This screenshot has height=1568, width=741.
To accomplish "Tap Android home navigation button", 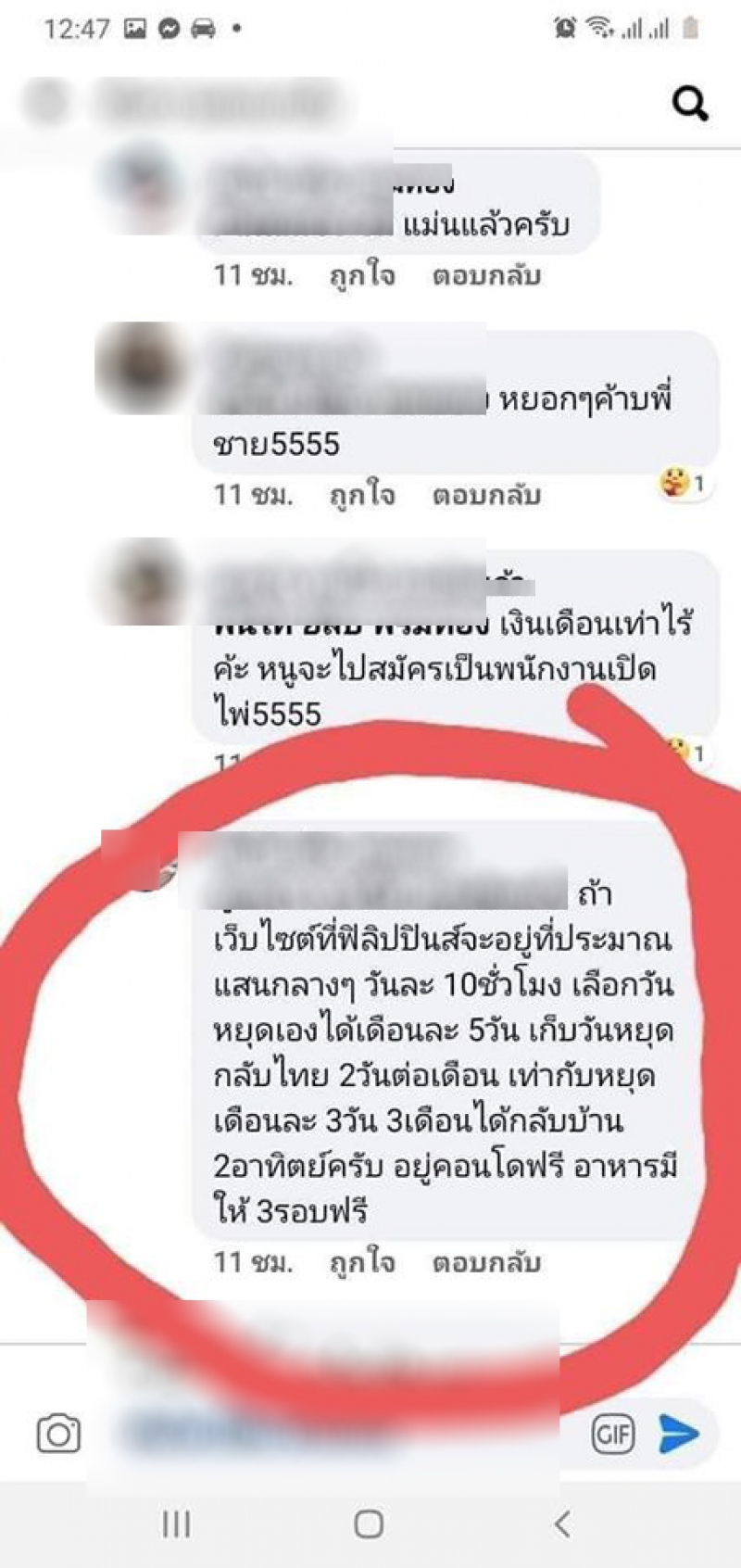I will 369,1524.
